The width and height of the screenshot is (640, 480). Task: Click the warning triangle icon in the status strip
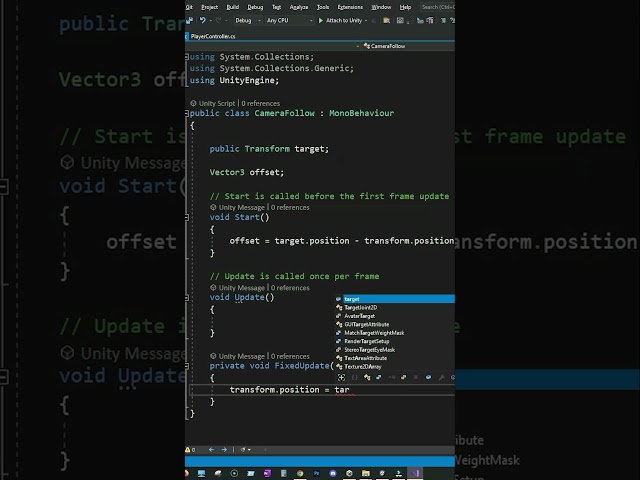click(188, 449)
